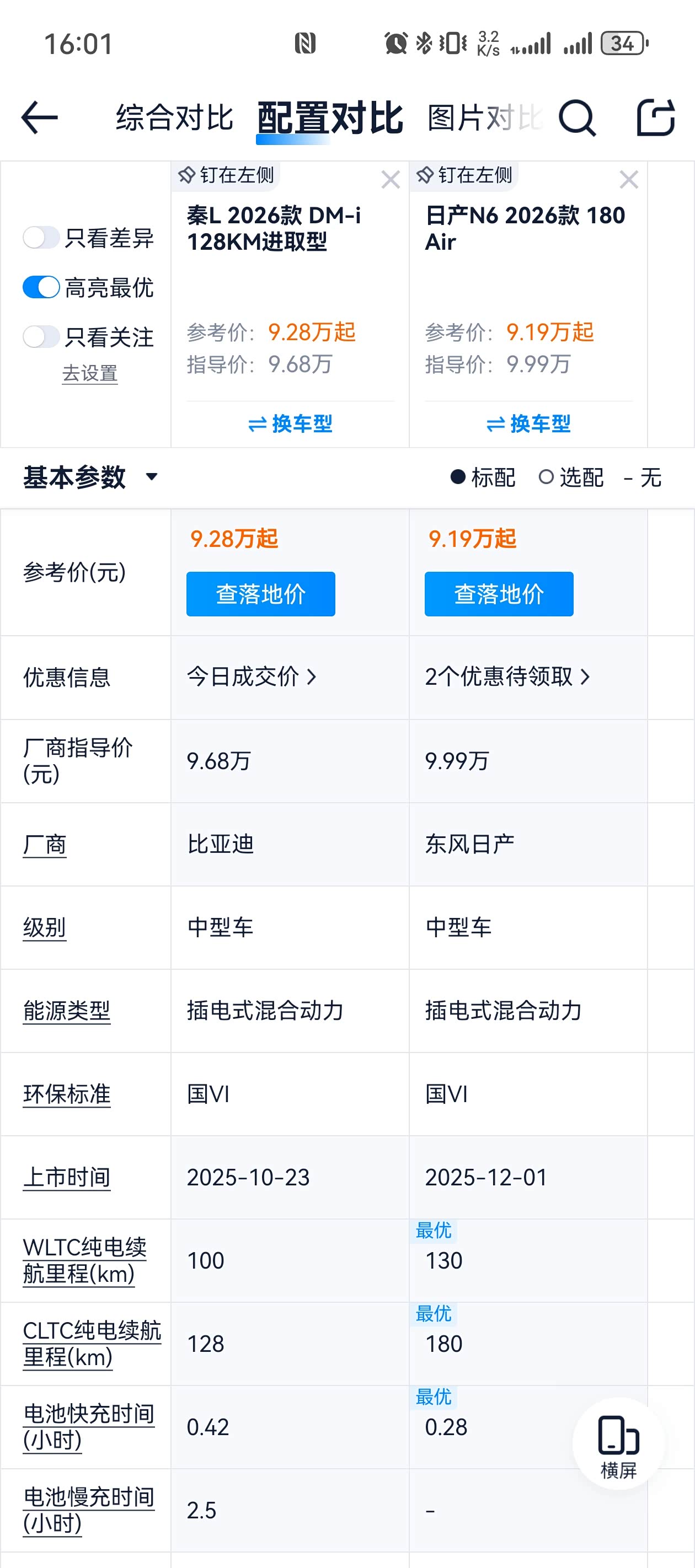Open 去设置 link
The height and width of the screenshot is (1568, 695).
89,373
